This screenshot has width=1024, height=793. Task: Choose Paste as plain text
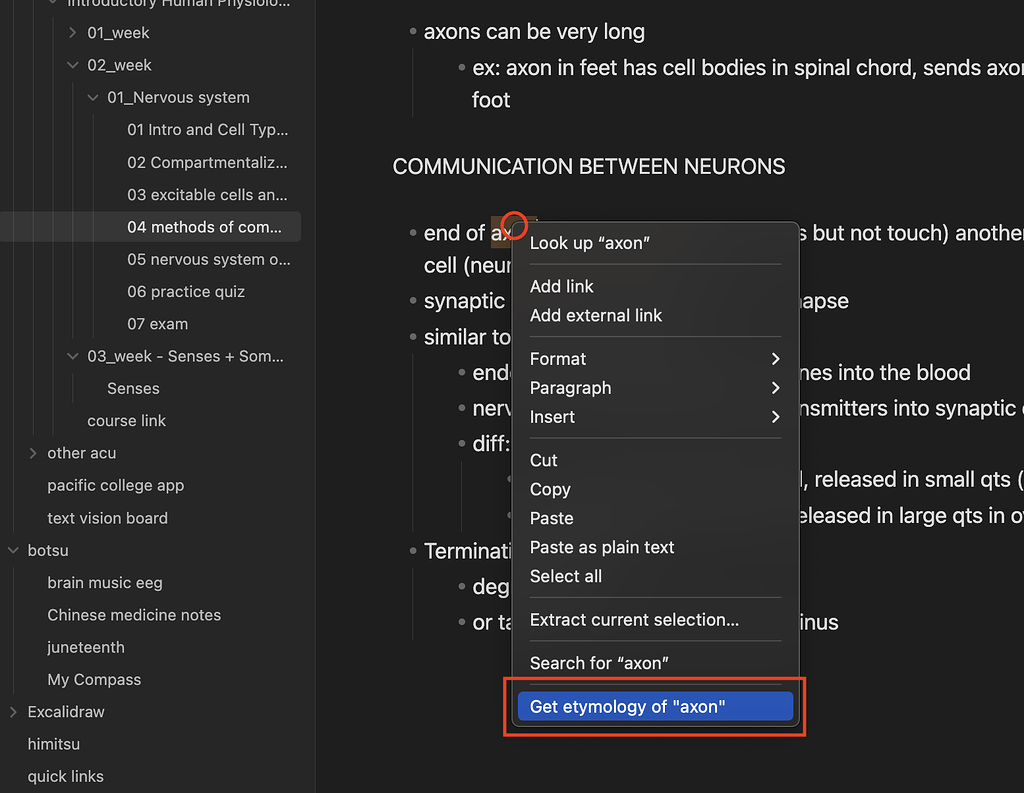(x=602, y=547)
